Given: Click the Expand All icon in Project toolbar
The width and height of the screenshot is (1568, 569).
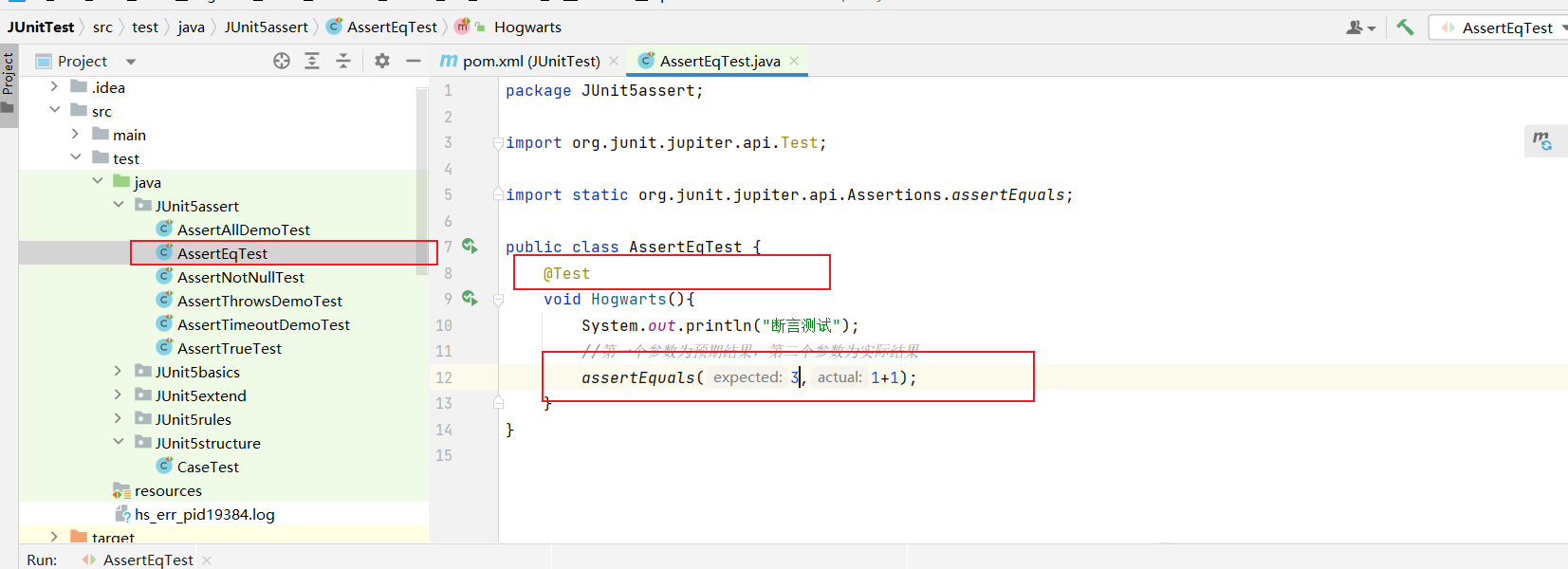Looking at the screenshot, I should pyautogui.click(x=312, y=61).
